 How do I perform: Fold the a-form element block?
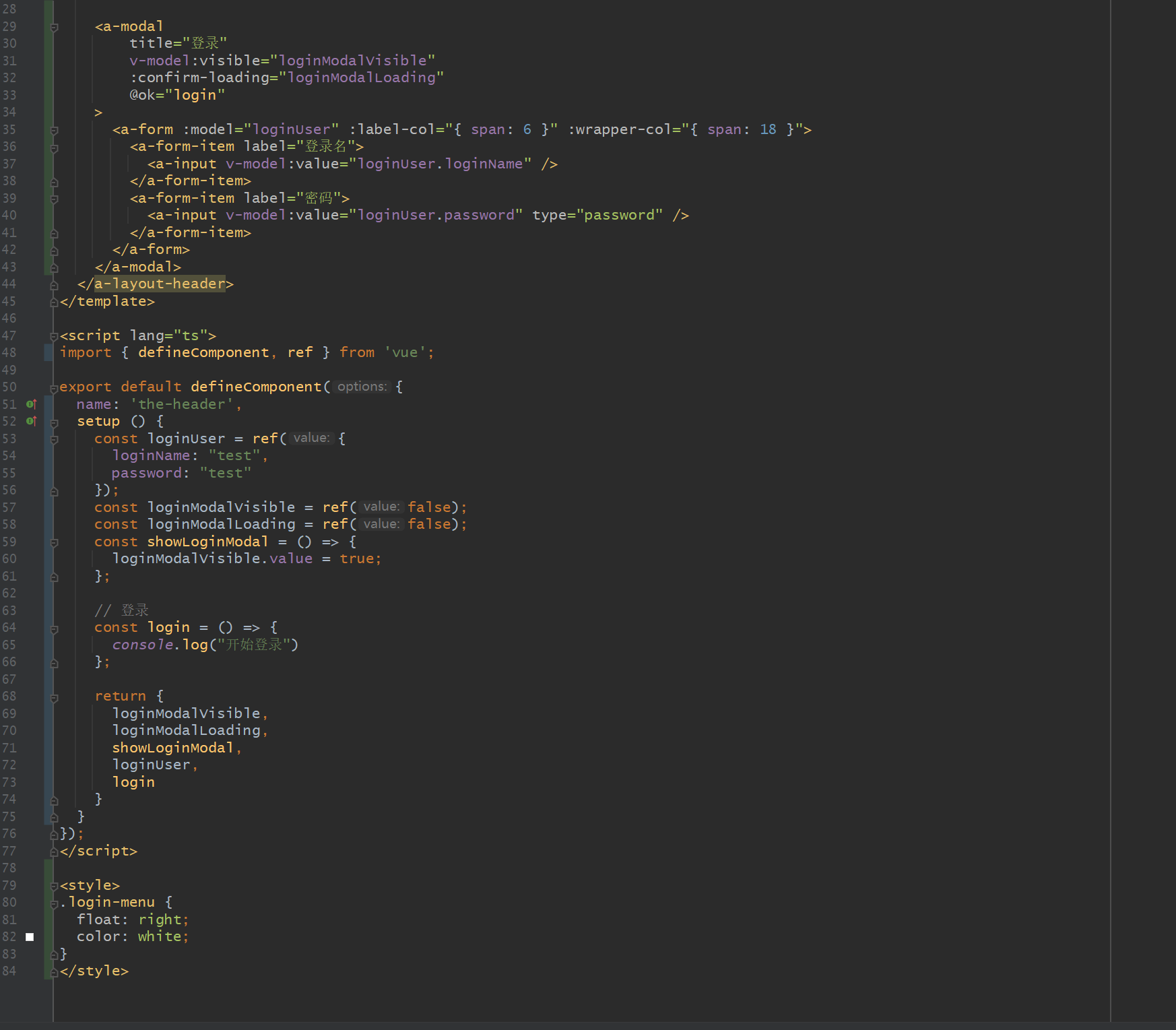point(55,130)
